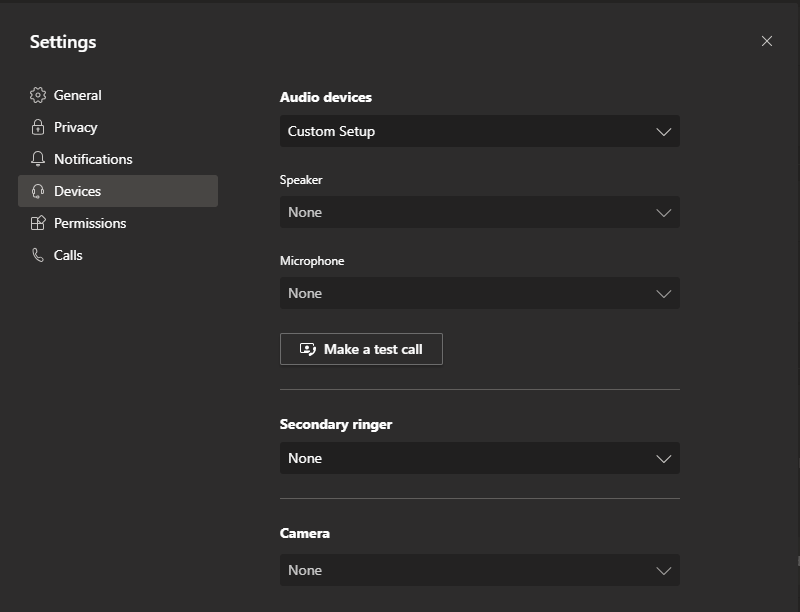The image size is (800, 612).
Task: Click the Notifications bell icon
Action: click(x=38, y=159)
